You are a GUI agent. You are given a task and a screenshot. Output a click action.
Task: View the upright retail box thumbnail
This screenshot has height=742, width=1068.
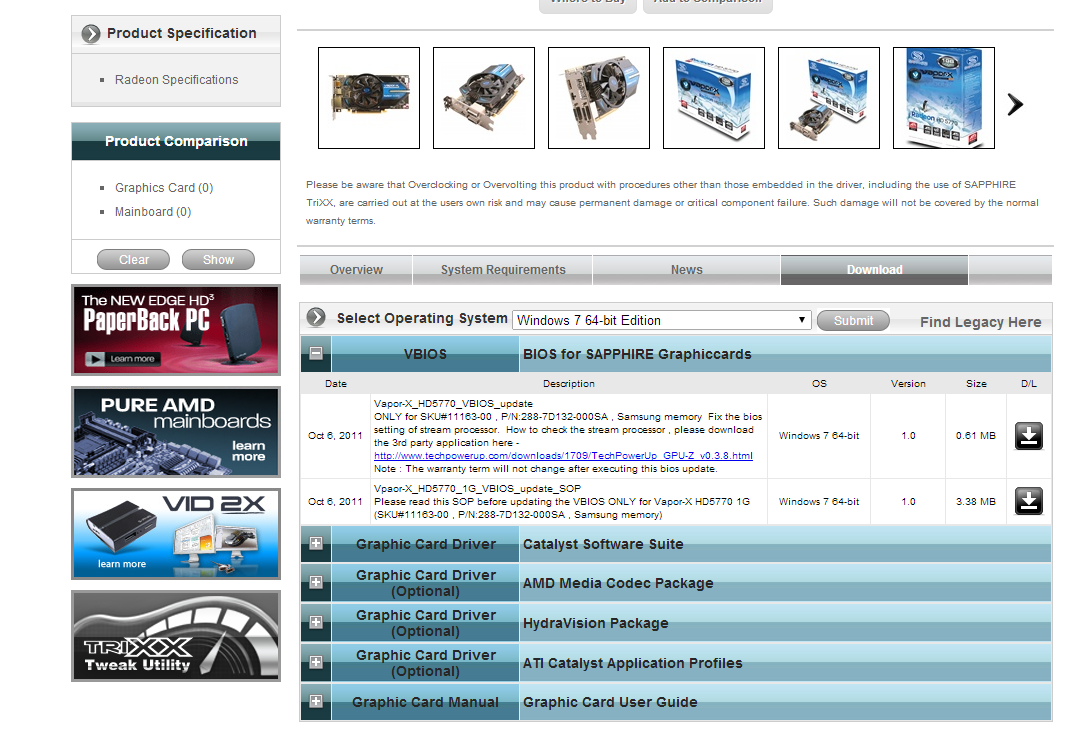tap(944, 98)
